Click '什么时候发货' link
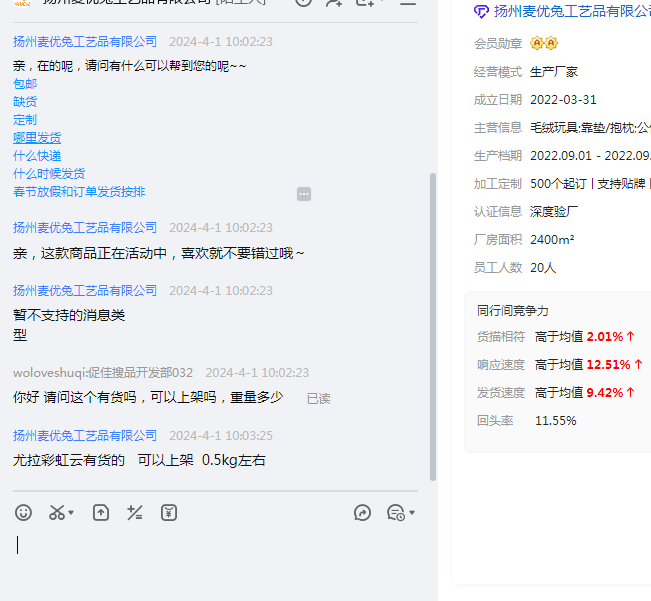651x601 pixels. (49, 174)
